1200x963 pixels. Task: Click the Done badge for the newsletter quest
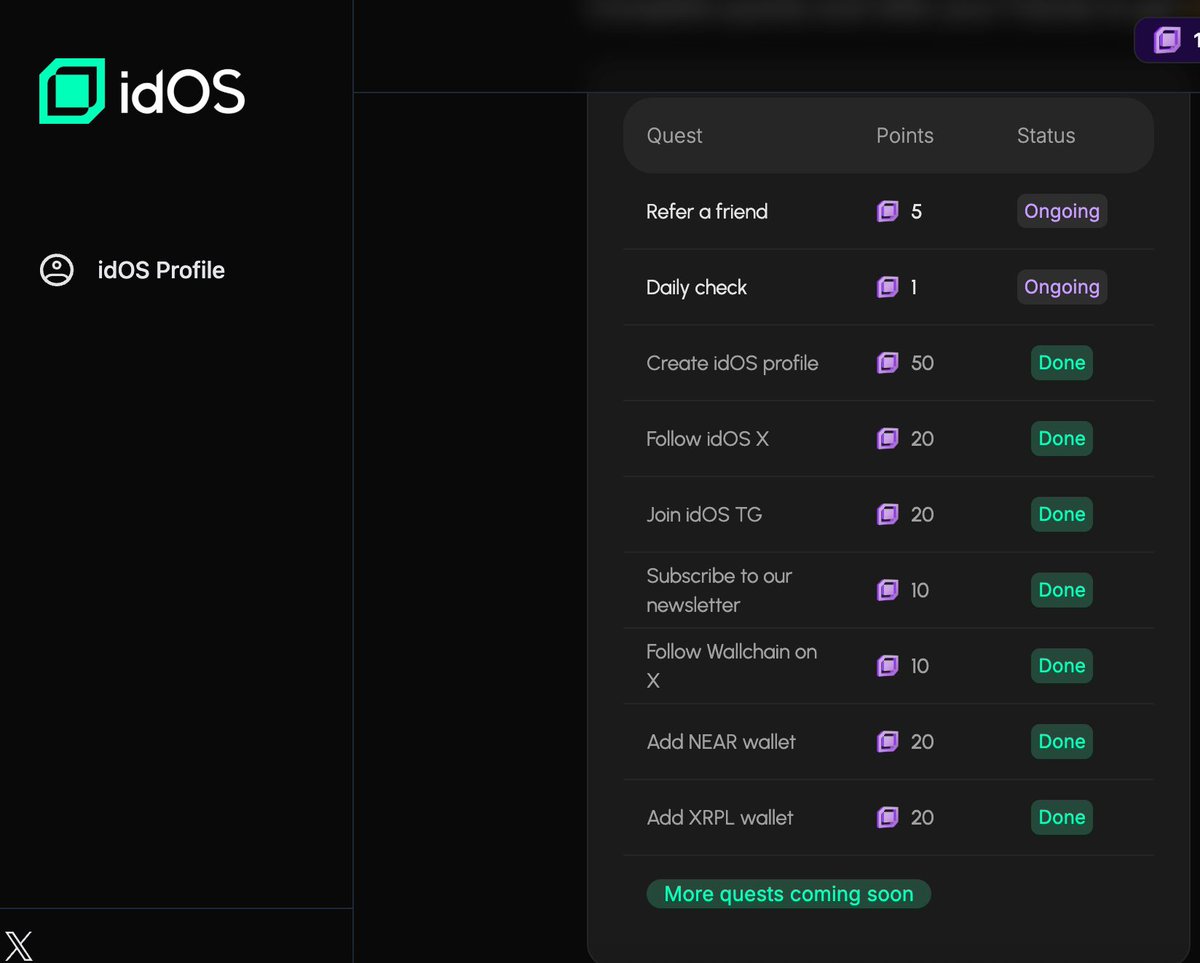tap(1062, 590)
